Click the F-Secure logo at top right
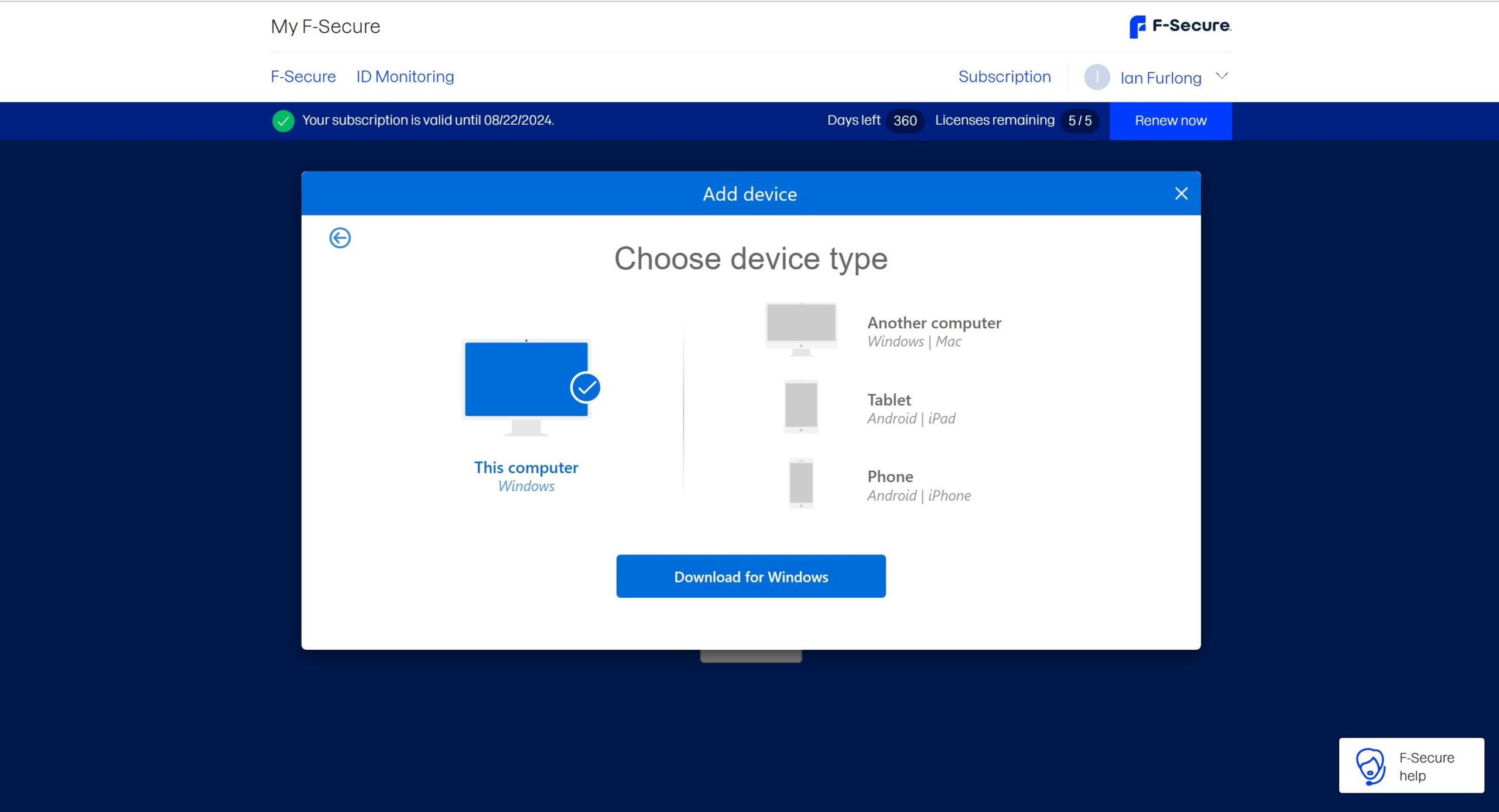 click(1180, 26)
